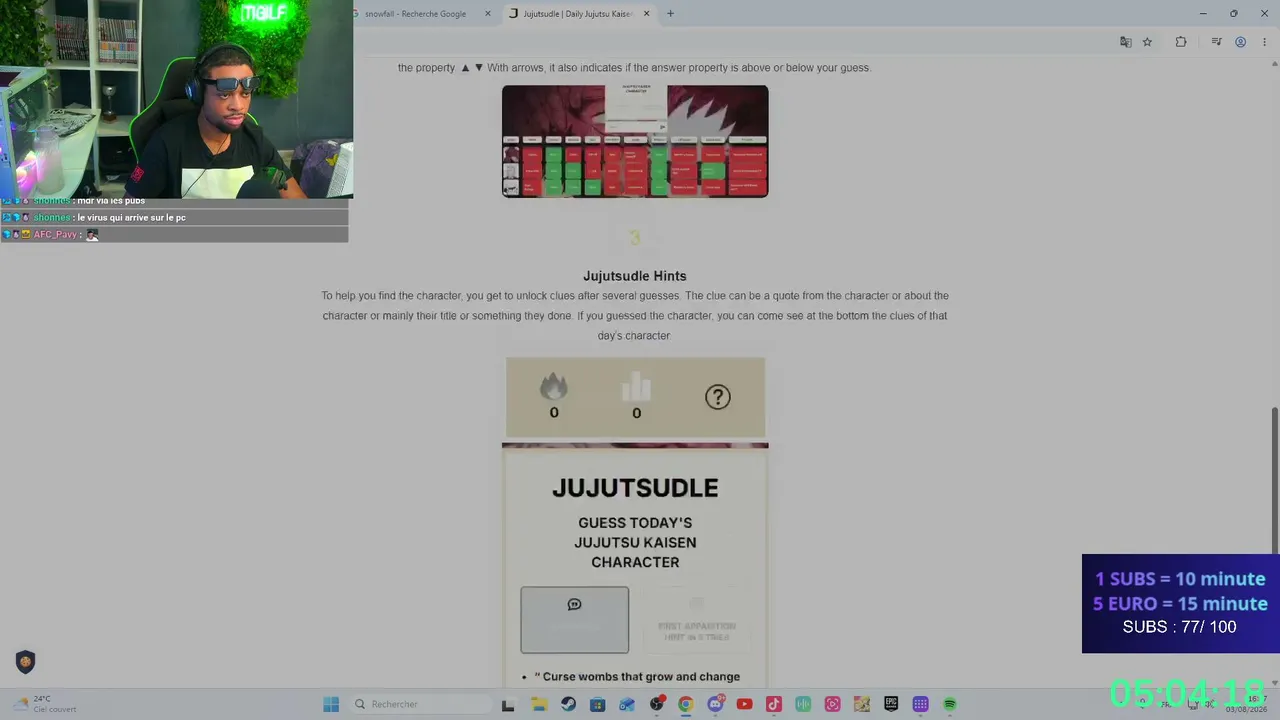
Task: Switch to the snowfall Recherche Google tab
Action: pyautogui.click(x=416, y=14)
